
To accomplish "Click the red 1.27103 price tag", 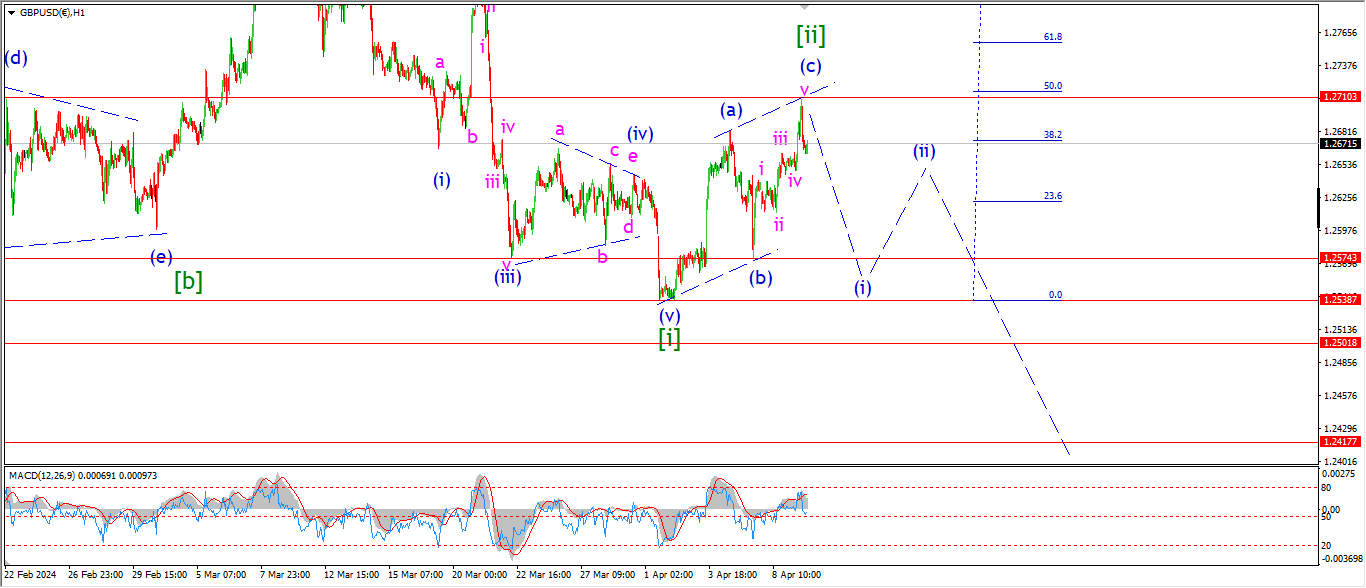I will 1339,97.
